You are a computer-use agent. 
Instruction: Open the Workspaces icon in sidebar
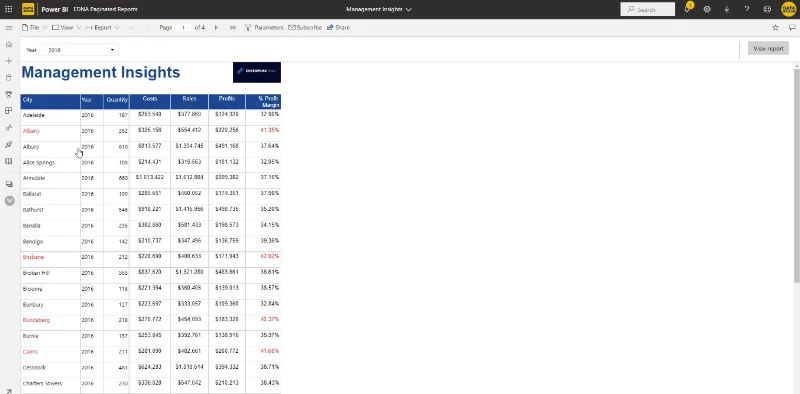(9, 184)
